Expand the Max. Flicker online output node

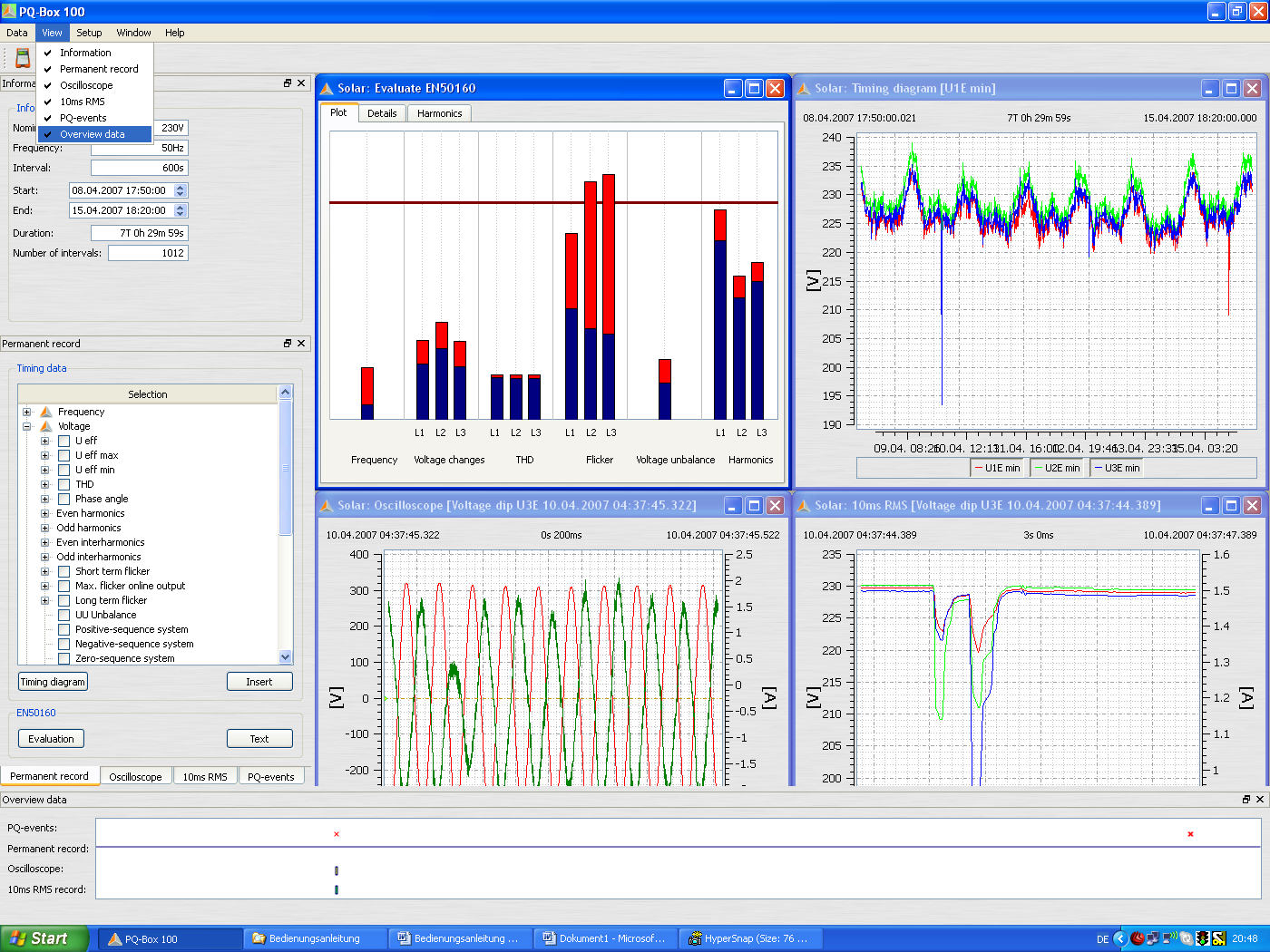tap(44, 586)
